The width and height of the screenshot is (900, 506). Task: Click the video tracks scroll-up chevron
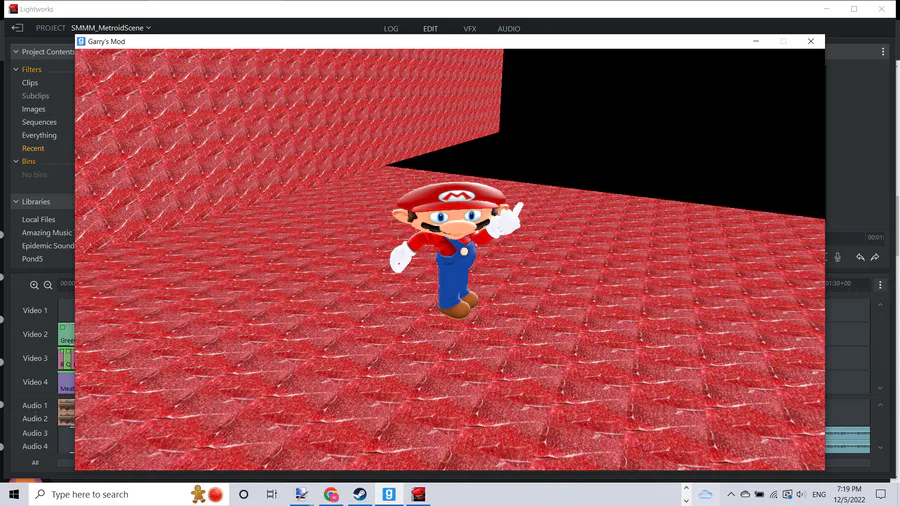coord(880,305)
